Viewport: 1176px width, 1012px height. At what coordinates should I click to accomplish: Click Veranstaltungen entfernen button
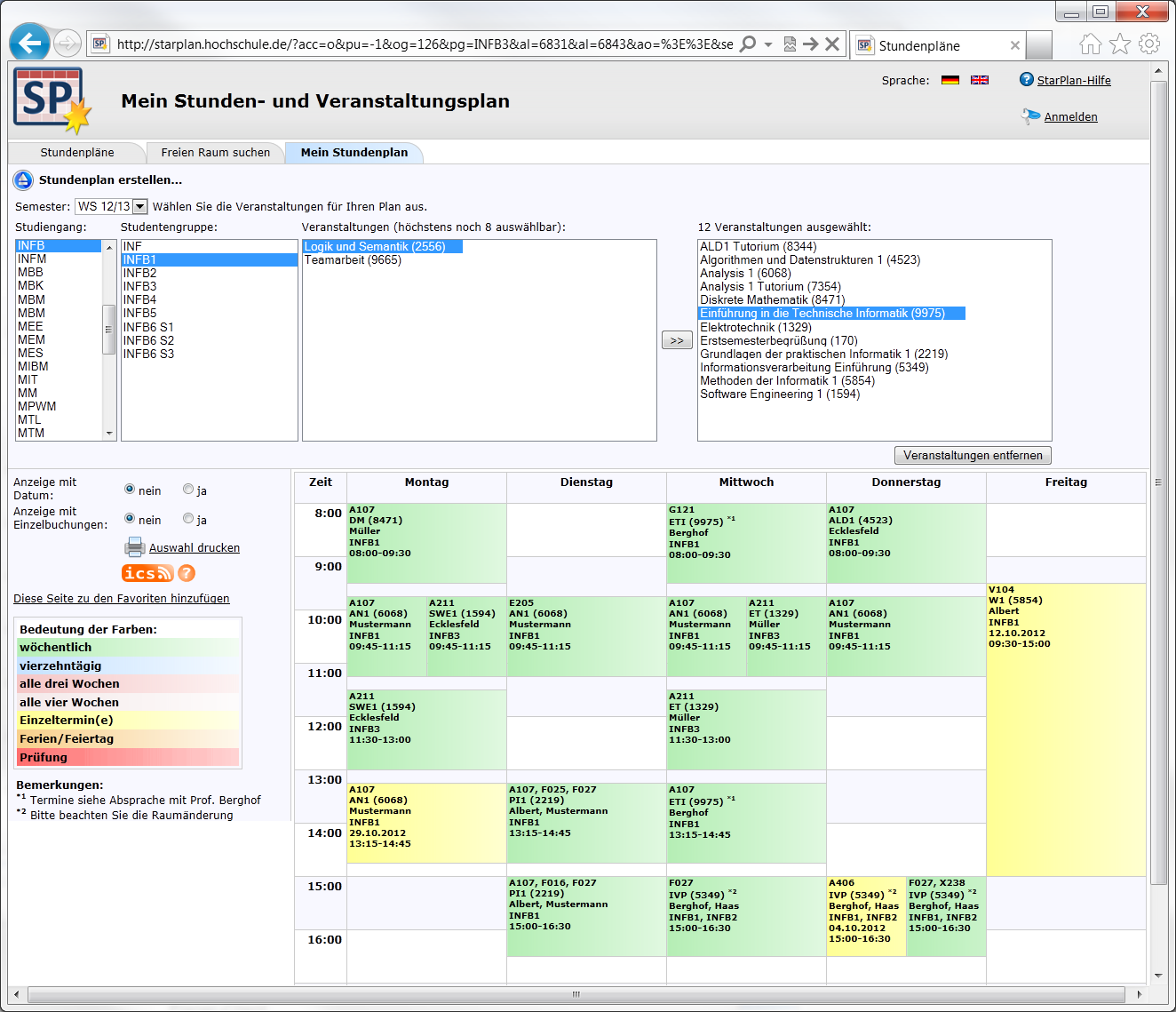973,455
